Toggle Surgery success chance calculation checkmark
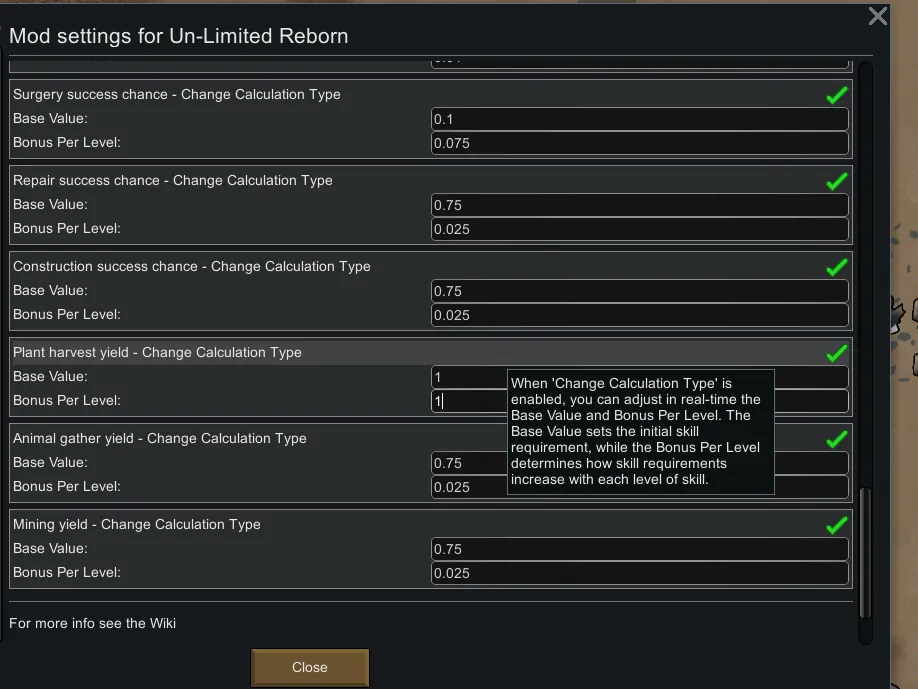The image size is (918, 689). (837, 95)
